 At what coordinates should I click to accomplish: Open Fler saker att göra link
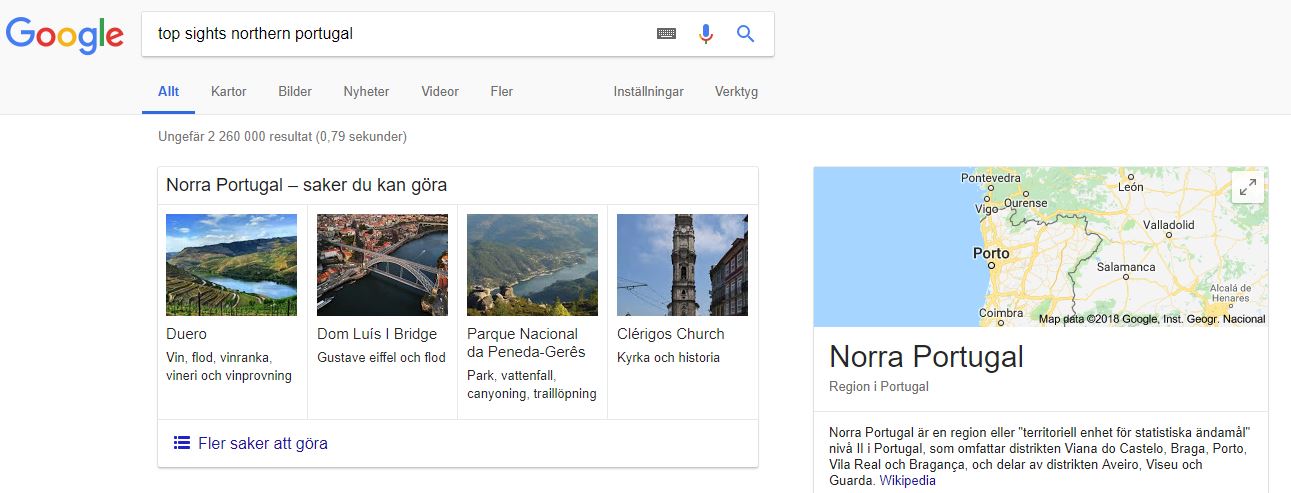pos(263,443)
